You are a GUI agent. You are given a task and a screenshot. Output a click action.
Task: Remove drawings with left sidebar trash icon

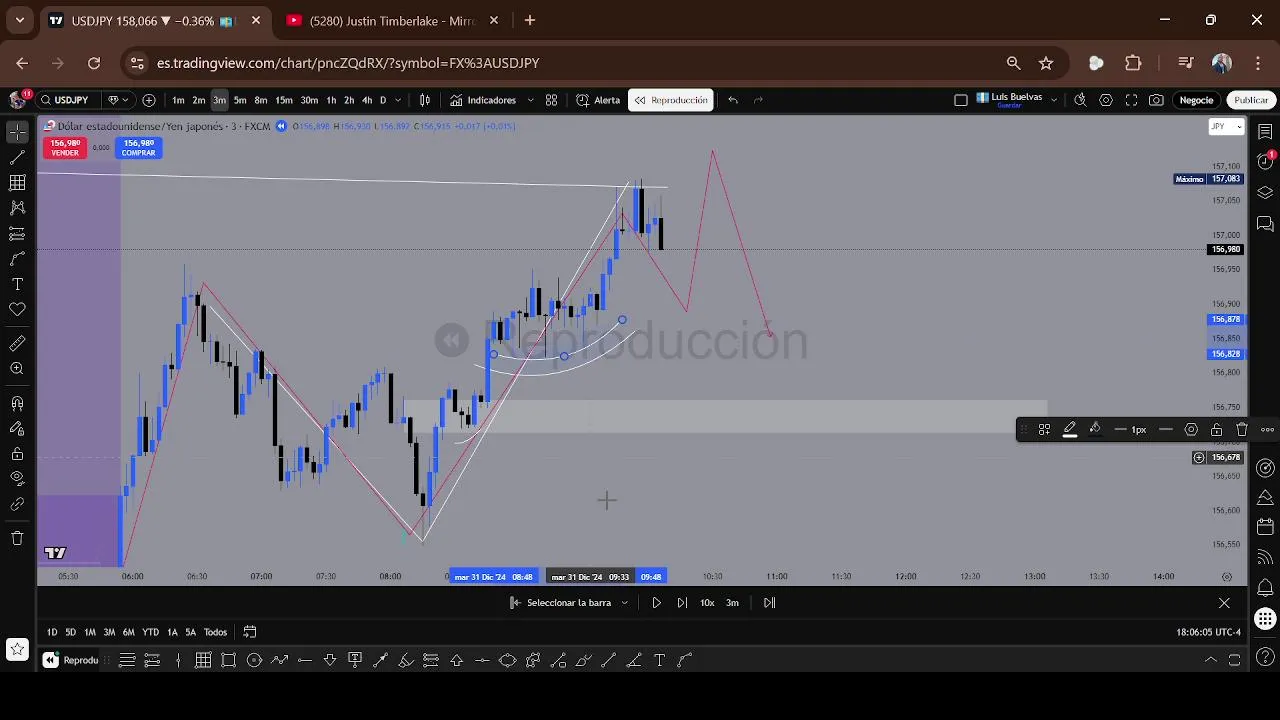pyautogui.click(x=17, y=539)
